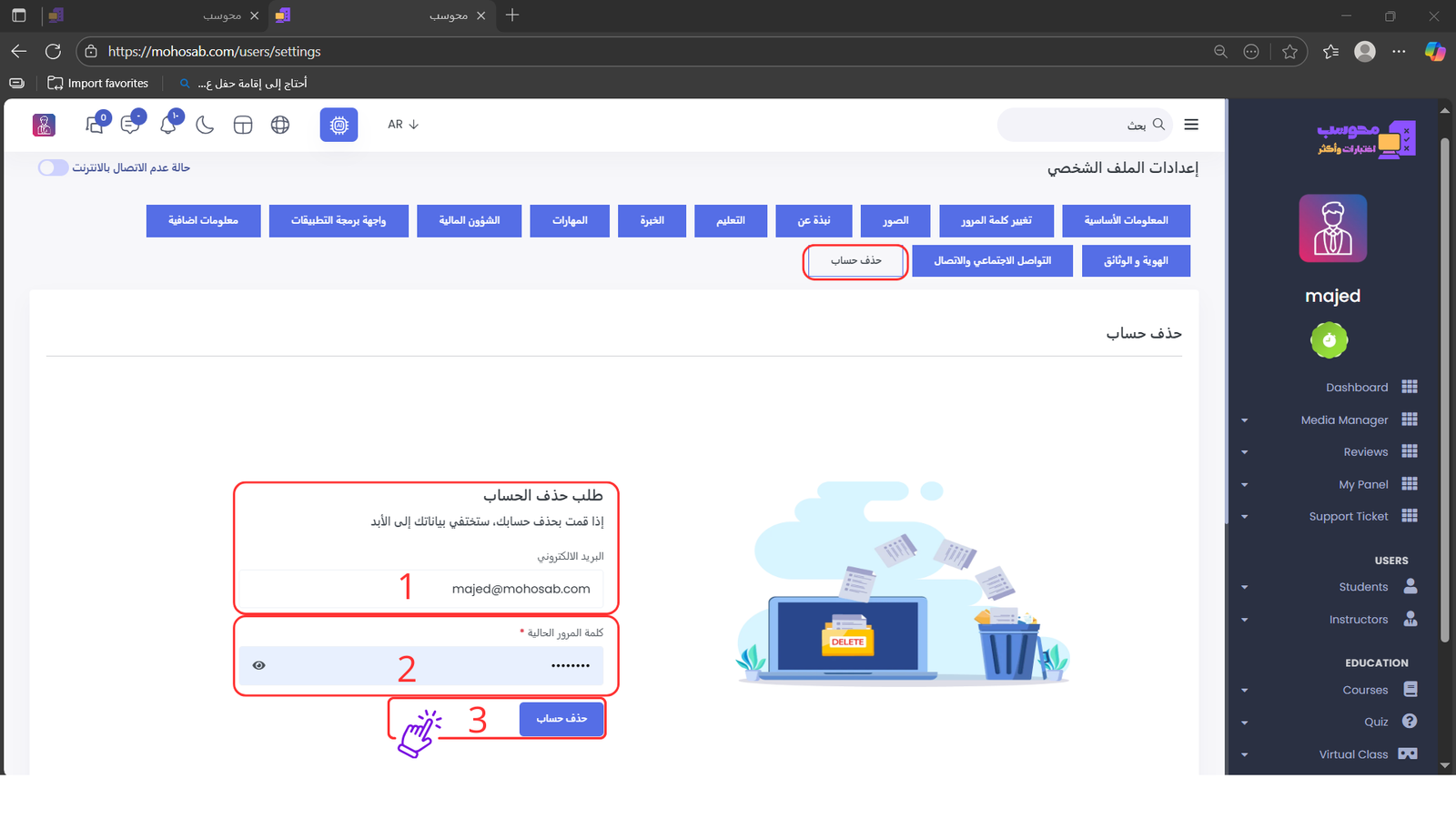Open Dashboard in the sidebar
Viewport: 1456px width, 819px height.
click(x=1357, y=387)
